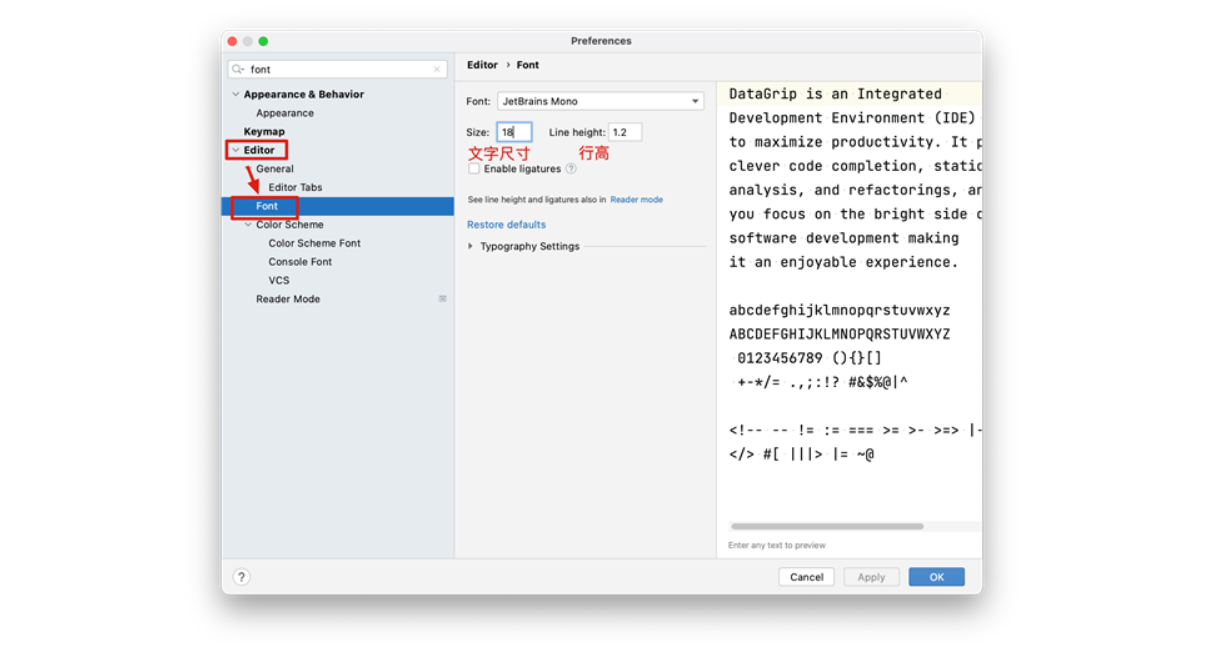This screenshot has width=1206, height=652.
Task: Click the Editor tree item label
Action: click(x=259, y=150)
